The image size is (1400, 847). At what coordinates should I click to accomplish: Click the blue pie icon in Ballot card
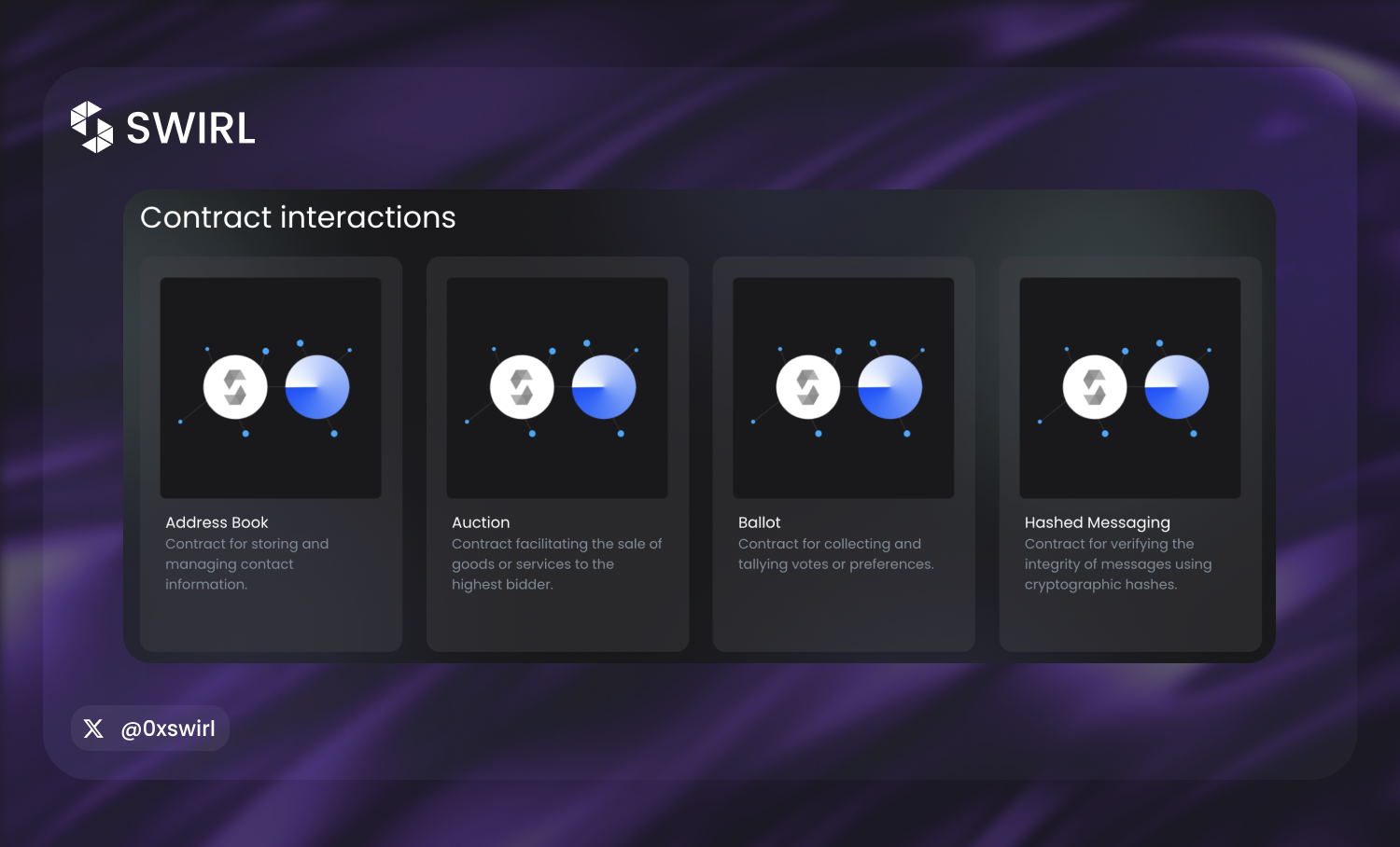pos(890,387)
